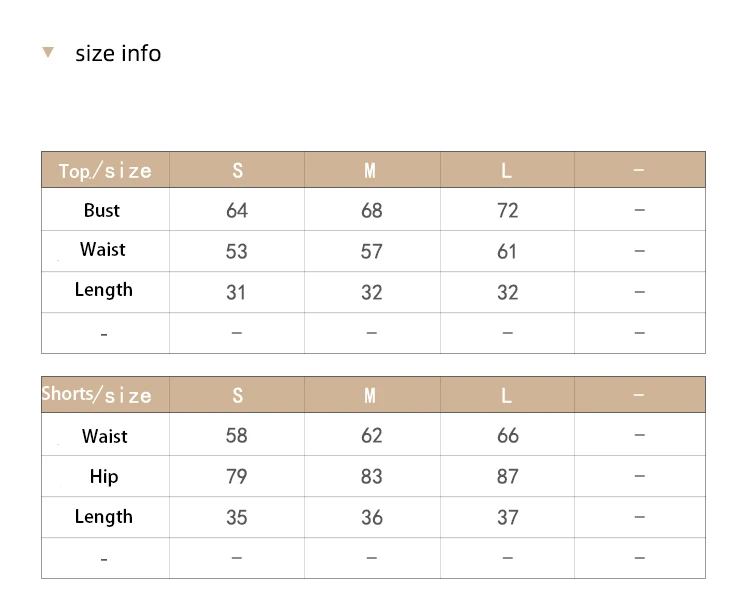Collapse the size info triangle arrow
750x600 pixels.
48,52
